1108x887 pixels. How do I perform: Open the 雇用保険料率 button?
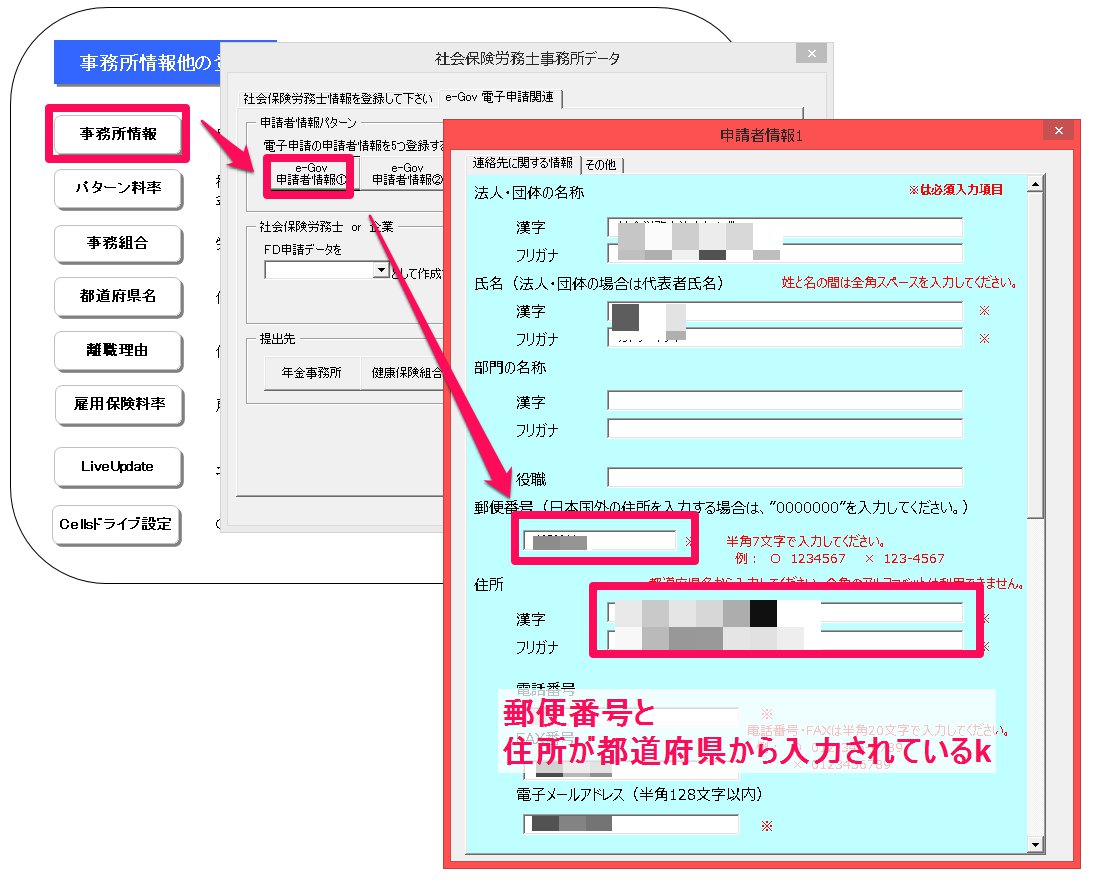point(119,404)
